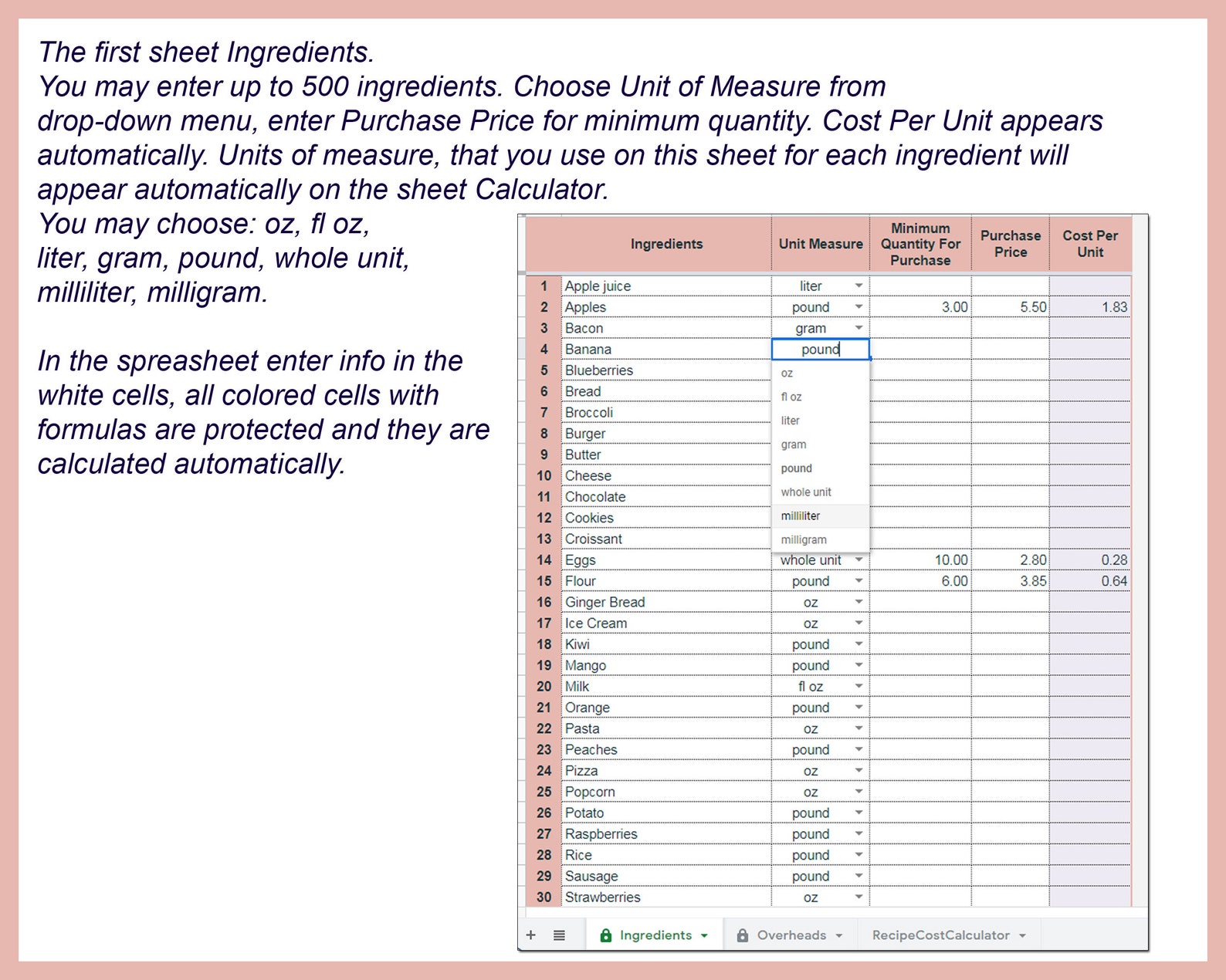Click the Banana unit measure input cell
Screen dimensions: 1226x980
(x=821, y=350)
